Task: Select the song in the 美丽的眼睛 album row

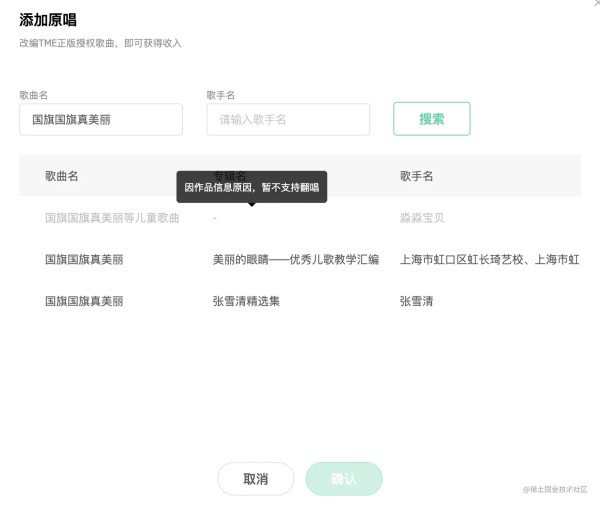Action: 84,259
